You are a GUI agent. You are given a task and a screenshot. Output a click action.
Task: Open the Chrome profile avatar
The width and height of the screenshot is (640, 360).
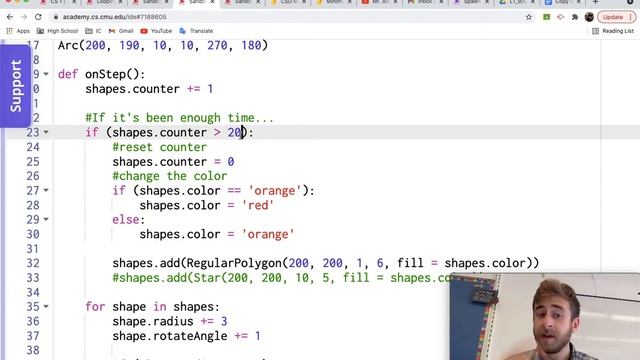589,17
